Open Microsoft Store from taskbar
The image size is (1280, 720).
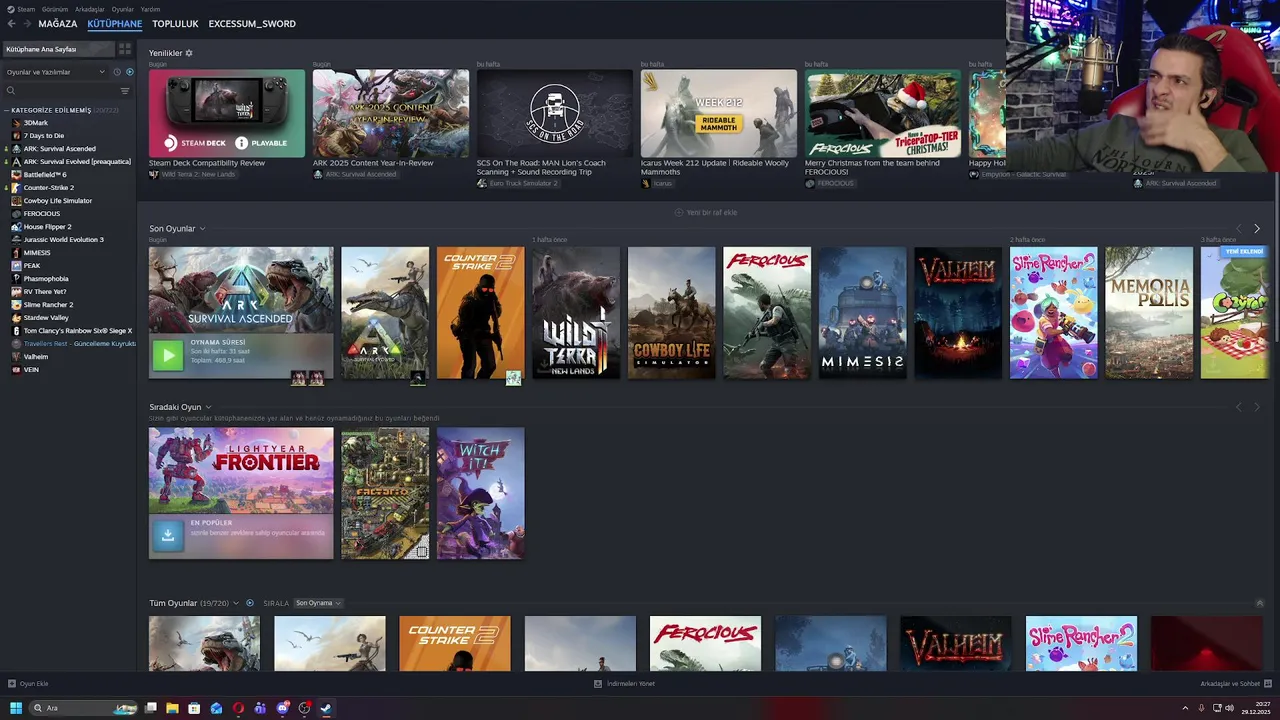point(194,708)
